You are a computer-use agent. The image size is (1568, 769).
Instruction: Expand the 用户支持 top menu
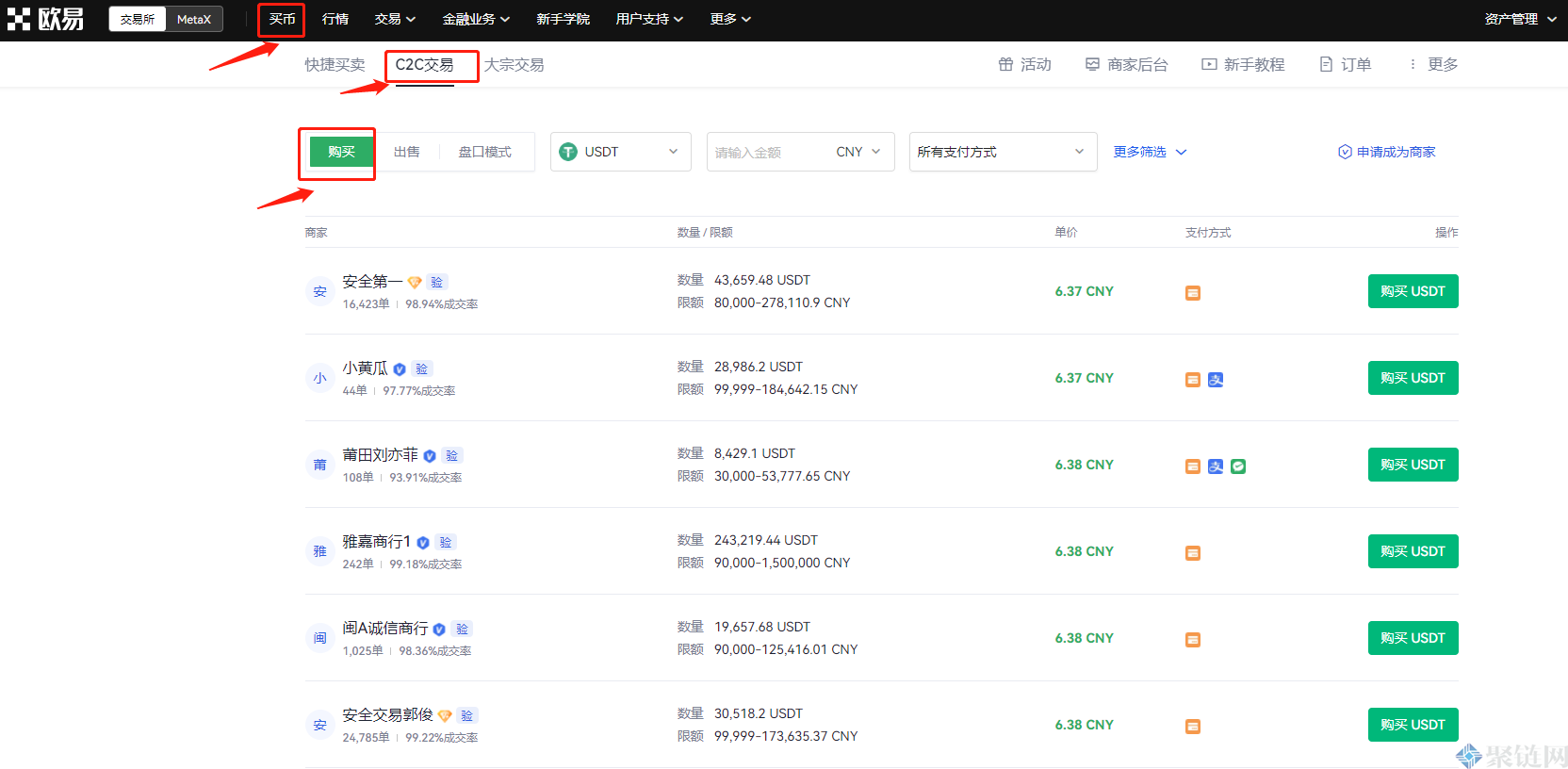tap(649, 19)
